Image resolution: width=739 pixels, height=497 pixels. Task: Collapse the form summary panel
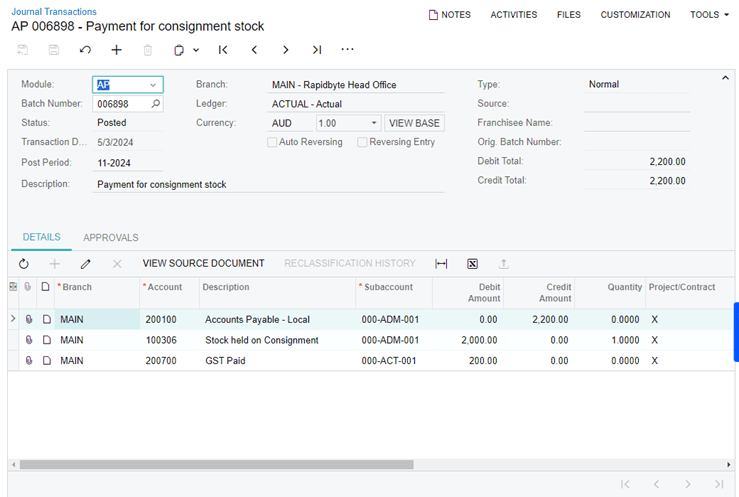pyautogui.click(x=725, y=78)
